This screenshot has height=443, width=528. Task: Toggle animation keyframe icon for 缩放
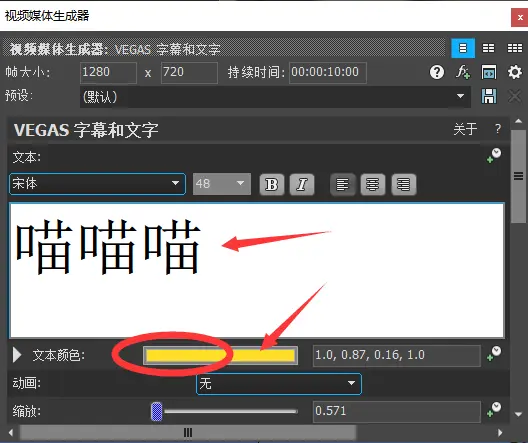494,409
